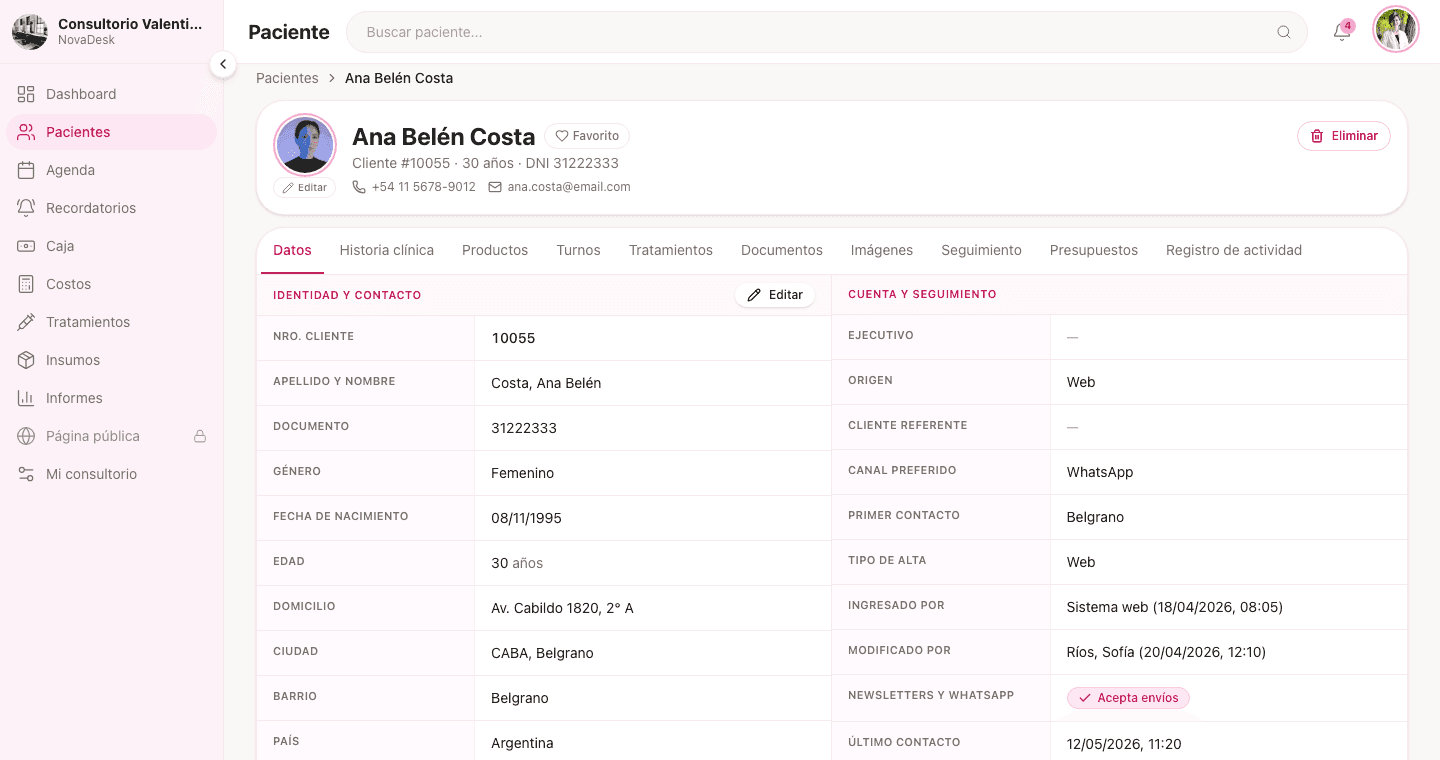
Task: Click Editar under the patient photo
Action: [x=305, y=187]
